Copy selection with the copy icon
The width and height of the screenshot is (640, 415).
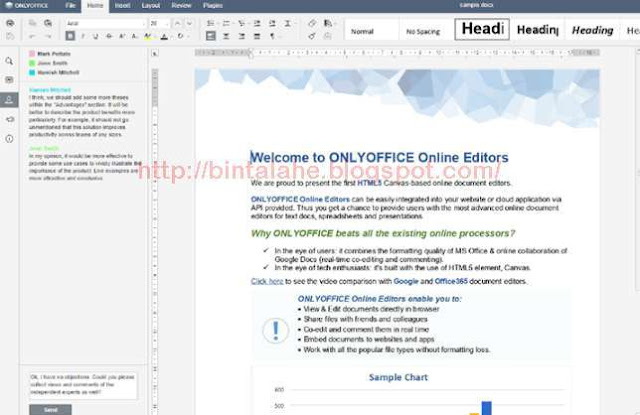pyautogui.click(x=32, y=23)
